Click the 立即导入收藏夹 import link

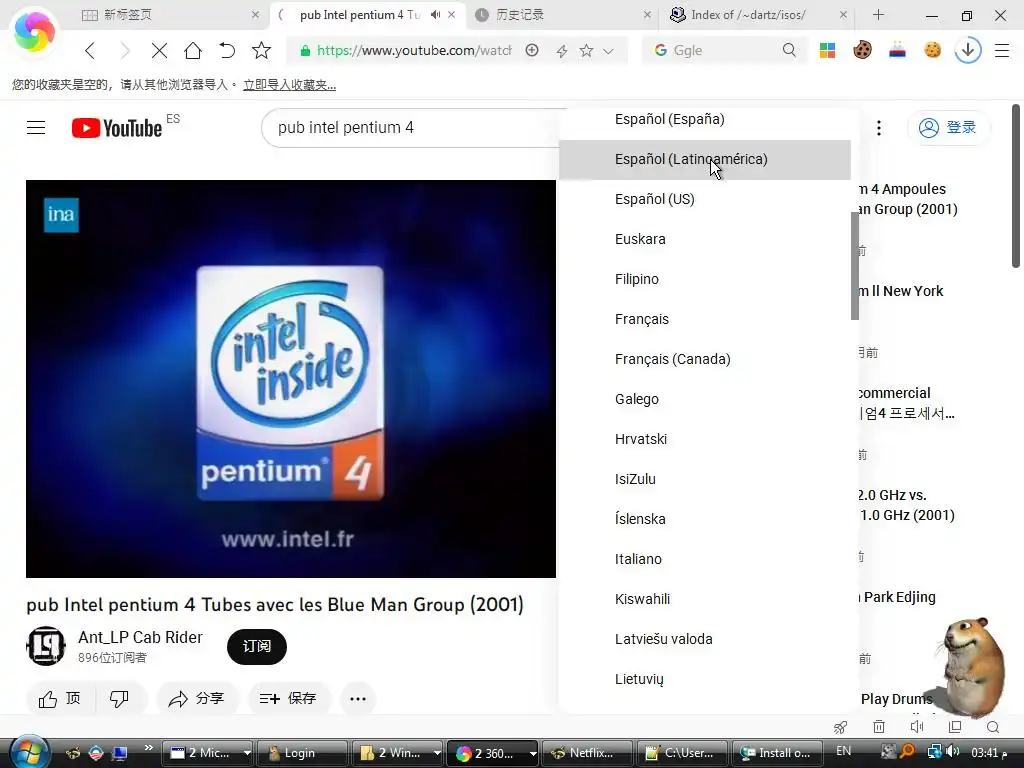point(289,84)
